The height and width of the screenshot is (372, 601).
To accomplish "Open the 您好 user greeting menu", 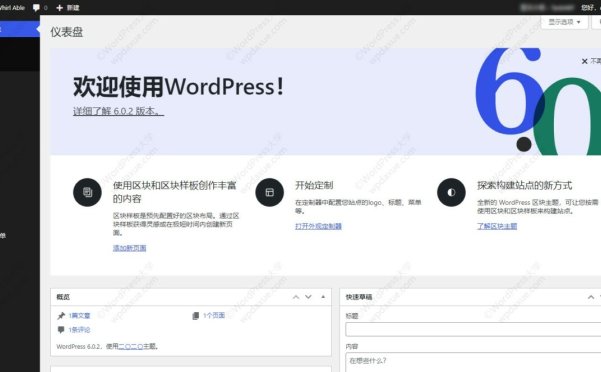I will (x=590, y=7).
